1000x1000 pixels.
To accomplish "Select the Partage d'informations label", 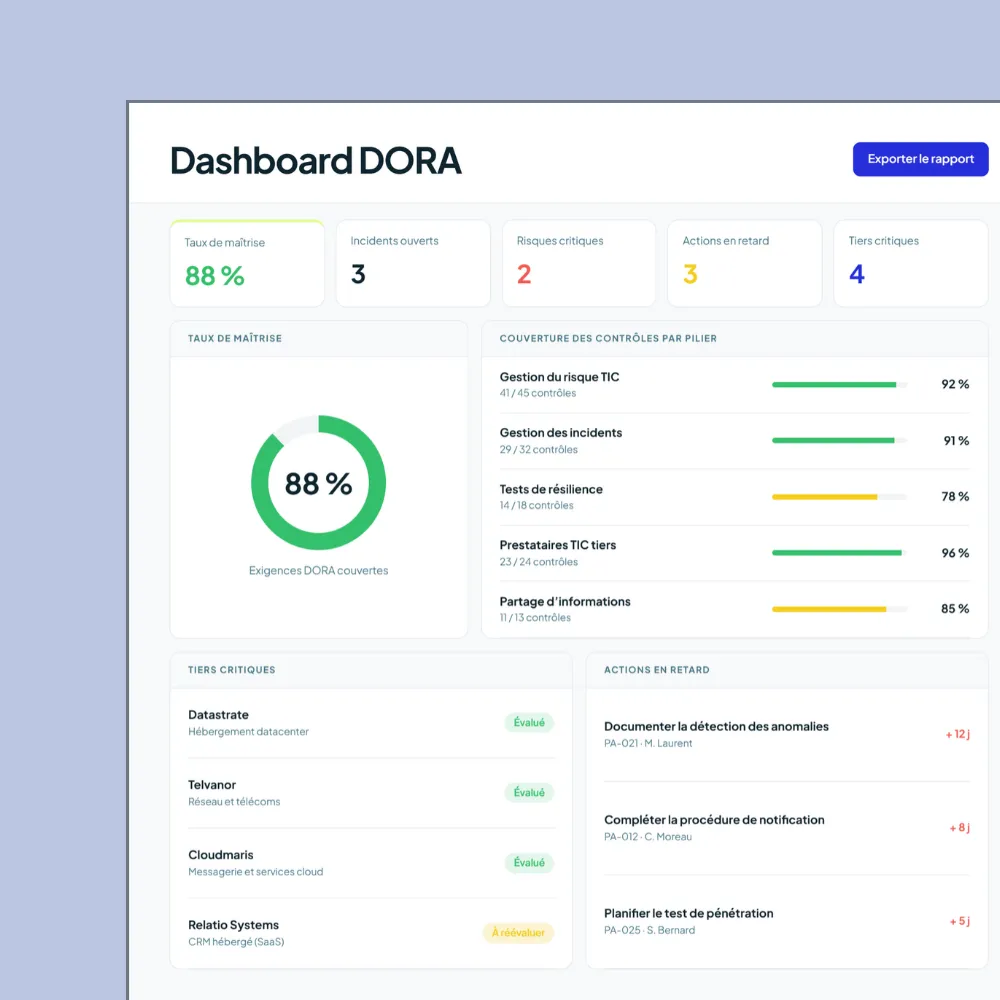I will [x=565, y=601].
